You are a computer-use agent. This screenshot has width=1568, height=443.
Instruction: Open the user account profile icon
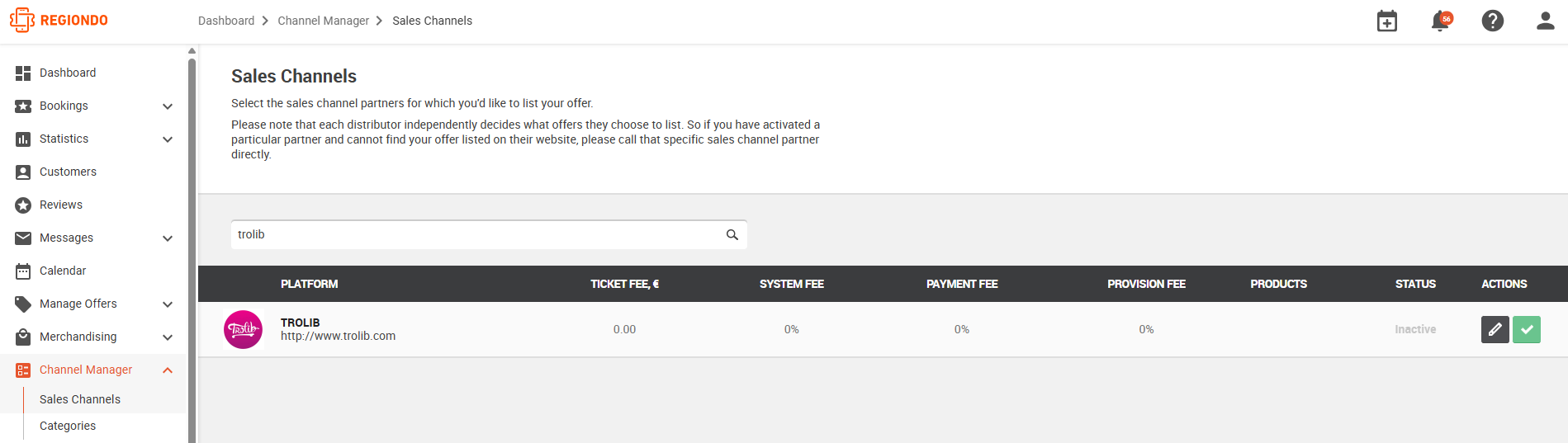tap(1546, 21)
